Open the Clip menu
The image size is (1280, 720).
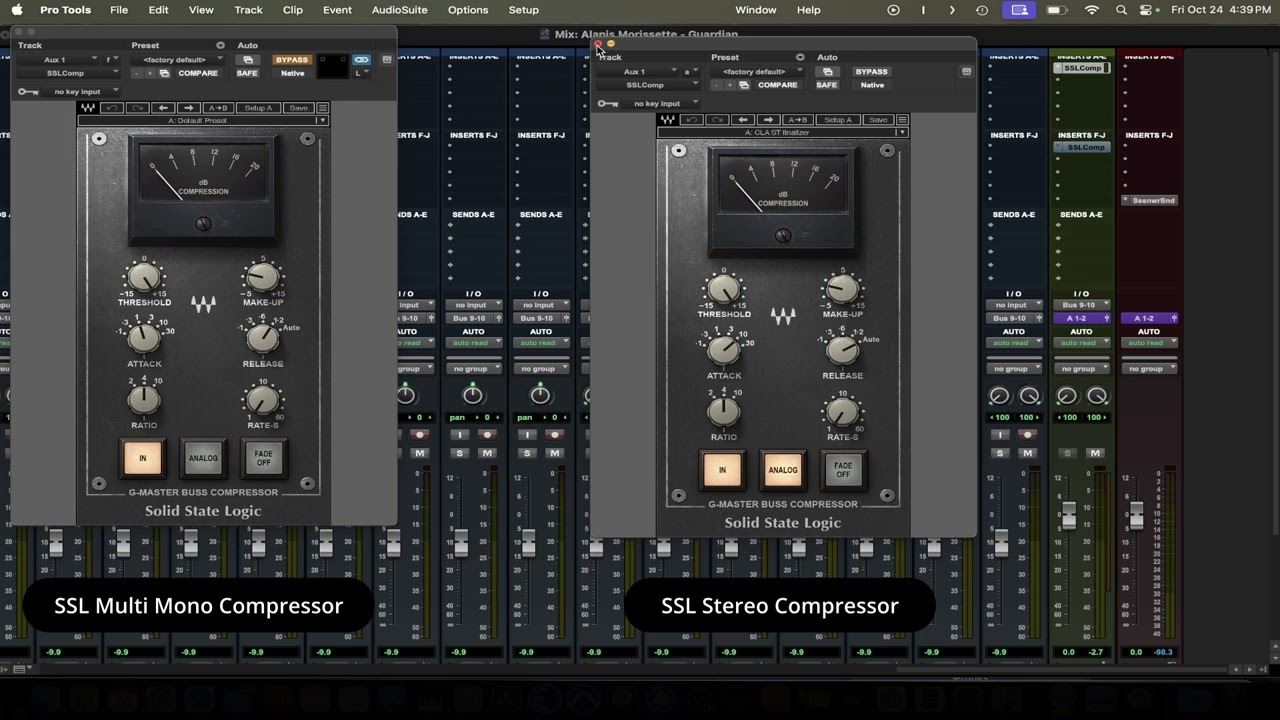(x=293, y=10)
